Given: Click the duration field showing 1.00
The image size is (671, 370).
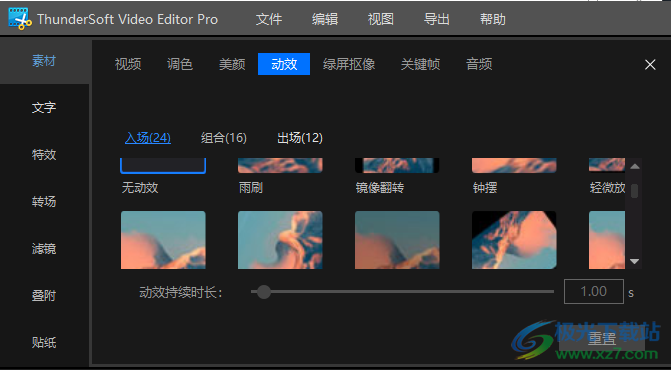Looking at the screenshot, I should [x=594, y=291].
